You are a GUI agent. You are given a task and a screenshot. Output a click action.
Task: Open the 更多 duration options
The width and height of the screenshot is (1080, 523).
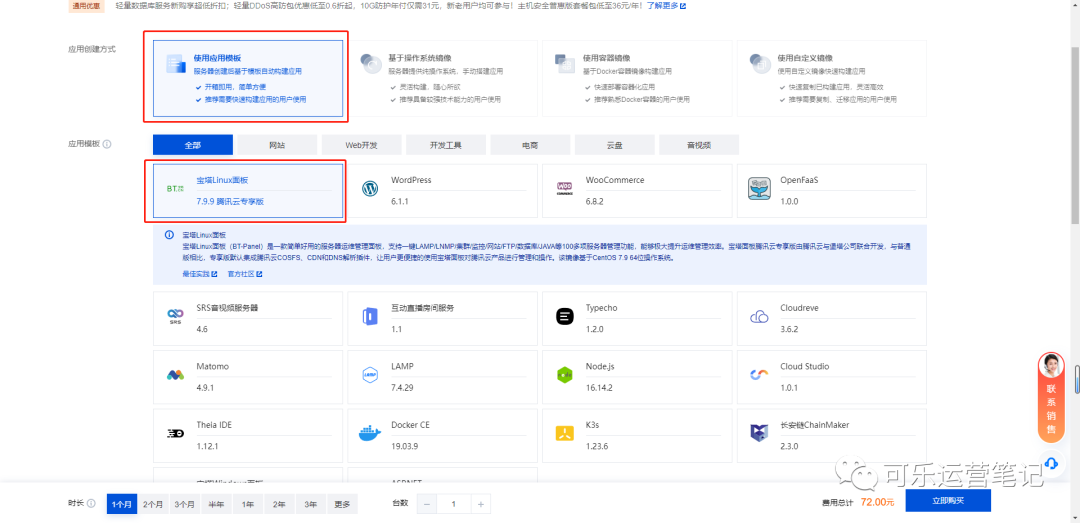pyautogui.click(x=342, y=504)
